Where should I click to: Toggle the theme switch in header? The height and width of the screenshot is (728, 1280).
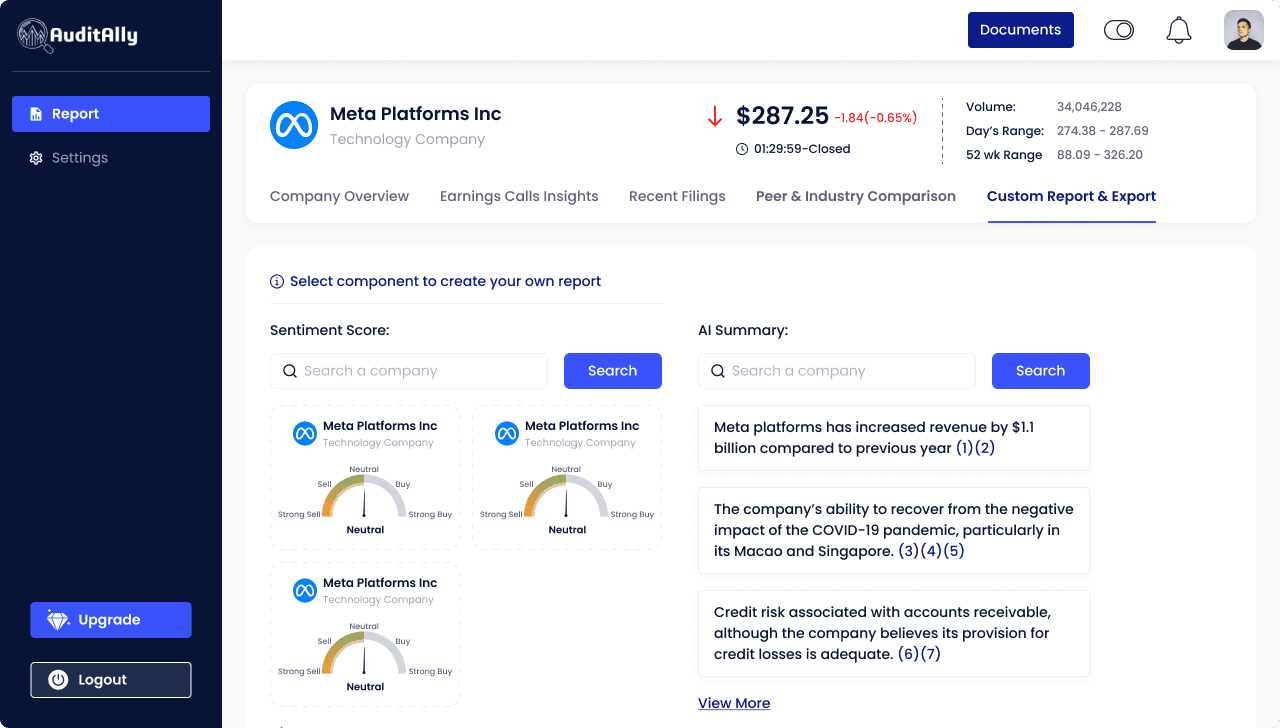coord(1119,30)
